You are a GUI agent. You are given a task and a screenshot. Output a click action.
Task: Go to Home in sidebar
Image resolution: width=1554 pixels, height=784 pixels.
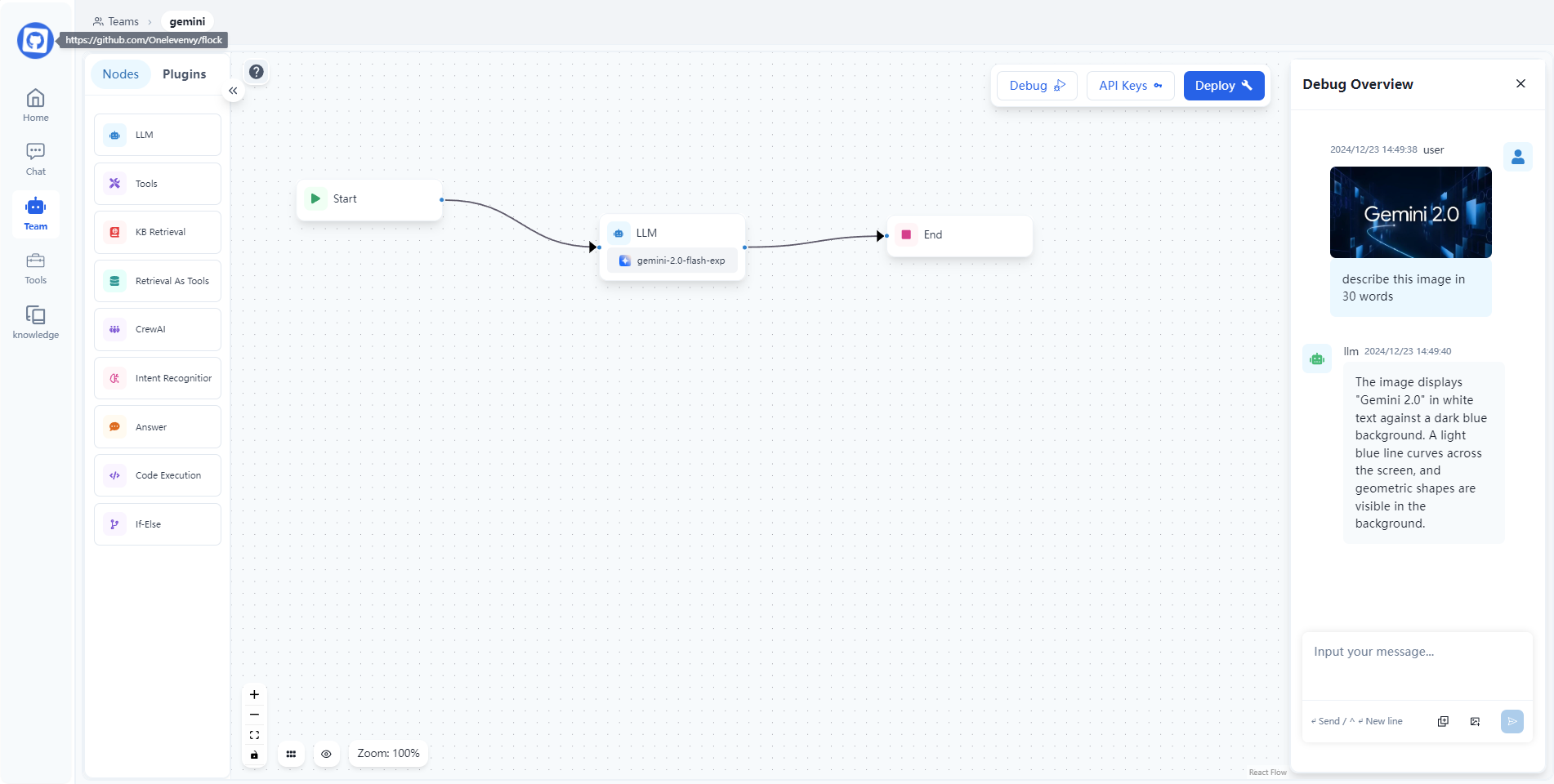(x=35, y=105)
